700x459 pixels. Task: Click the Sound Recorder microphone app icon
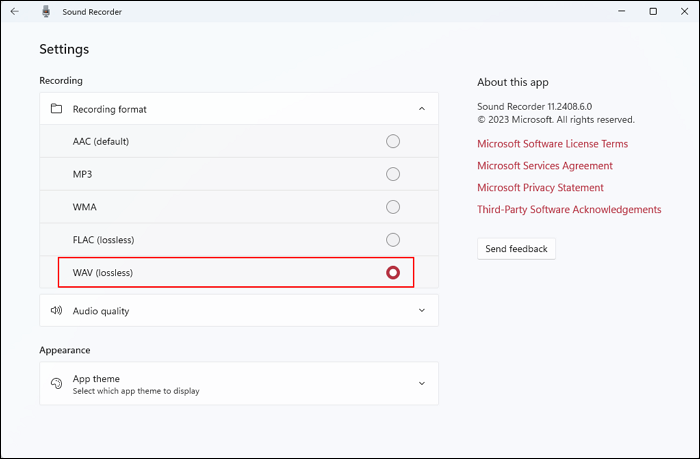click(x=46, y=12)
